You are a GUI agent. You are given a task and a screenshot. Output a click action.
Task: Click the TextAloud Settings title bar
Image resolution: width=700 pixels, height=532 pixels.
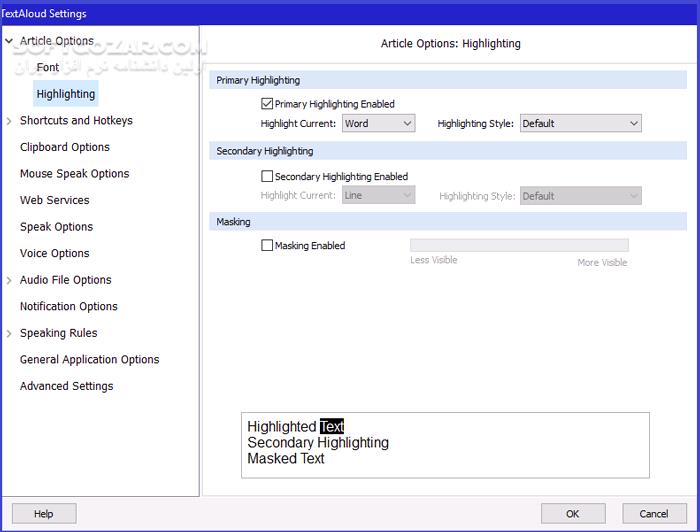(350, 13)
